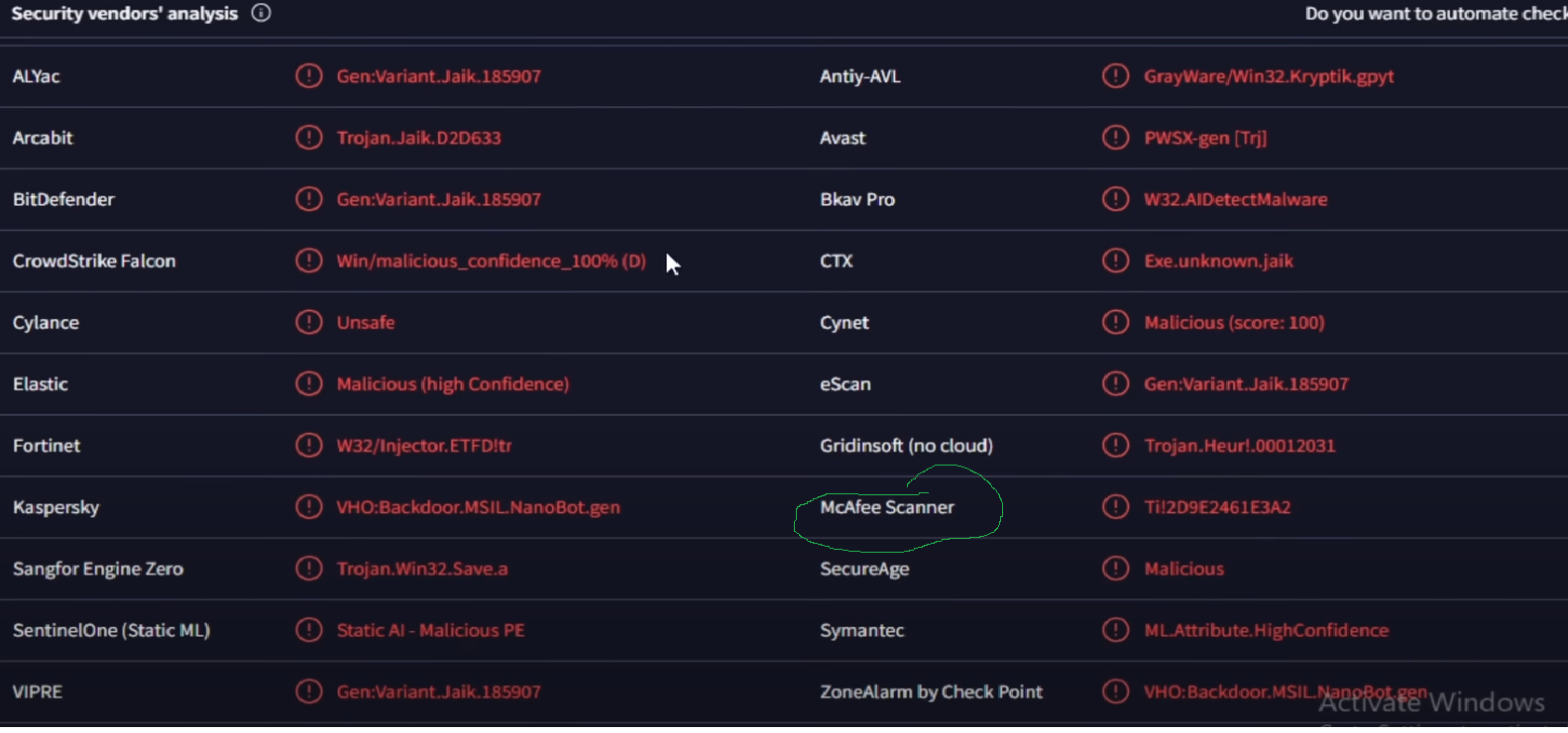This screenshot has height=733, width=1568.
Task: Click the alert icon in the BitDefender row
Action: [x=309, y=198]
